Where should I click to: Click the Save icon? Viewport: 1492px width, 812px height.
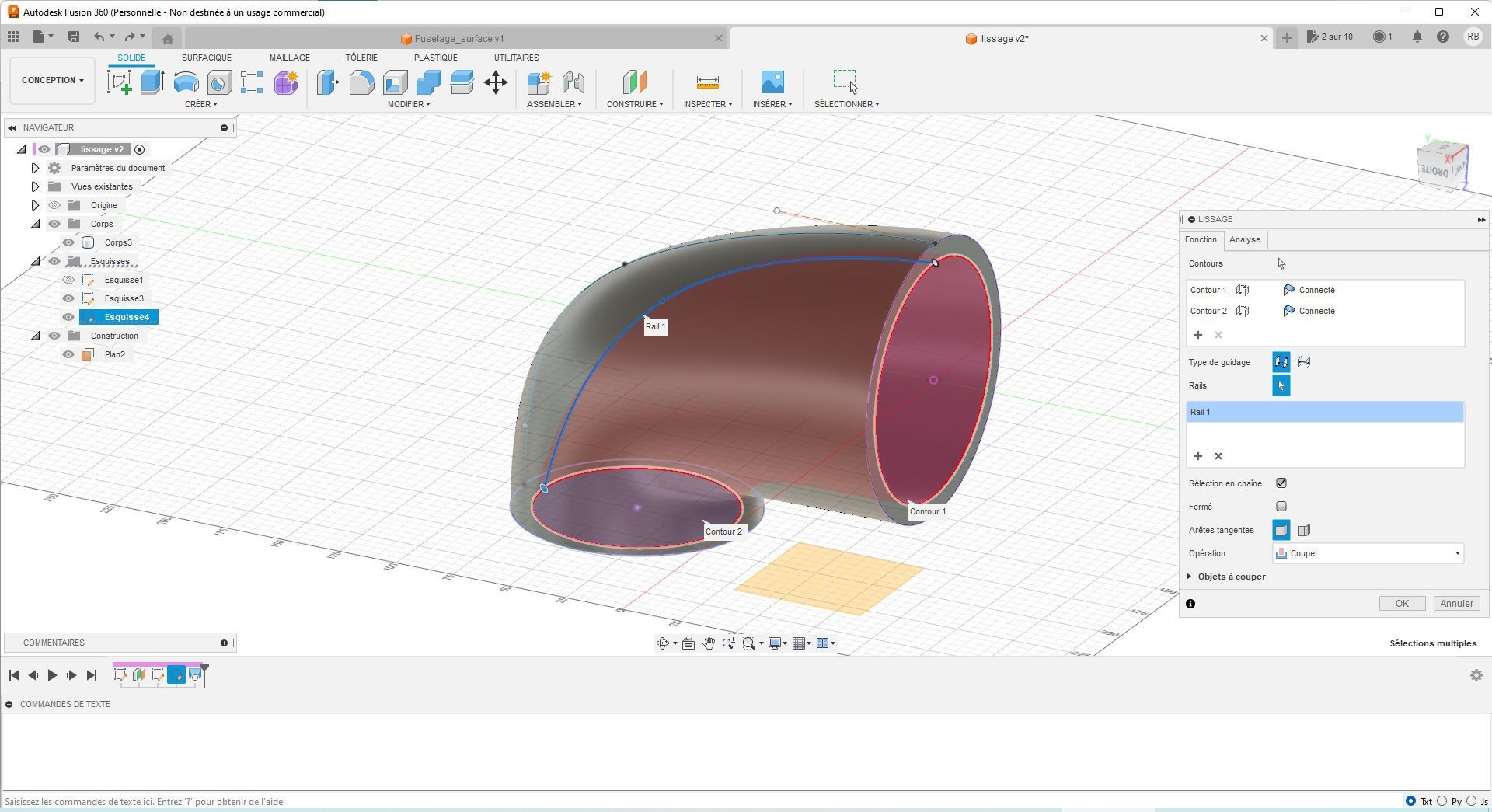click(74, 37)
